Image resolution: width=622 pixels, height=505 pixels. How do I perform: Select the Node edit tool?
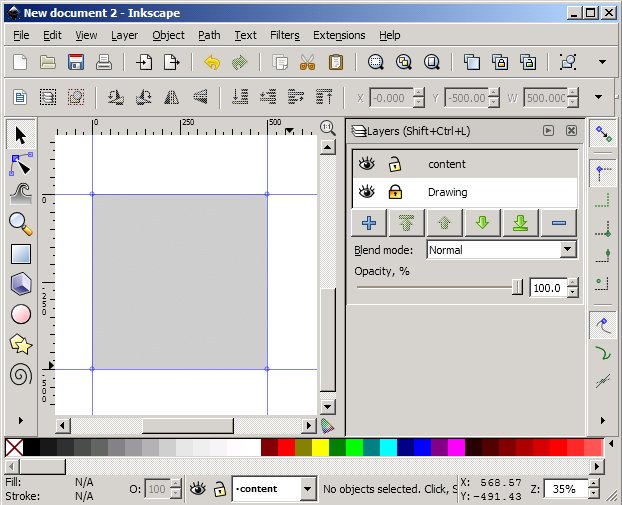21,164
